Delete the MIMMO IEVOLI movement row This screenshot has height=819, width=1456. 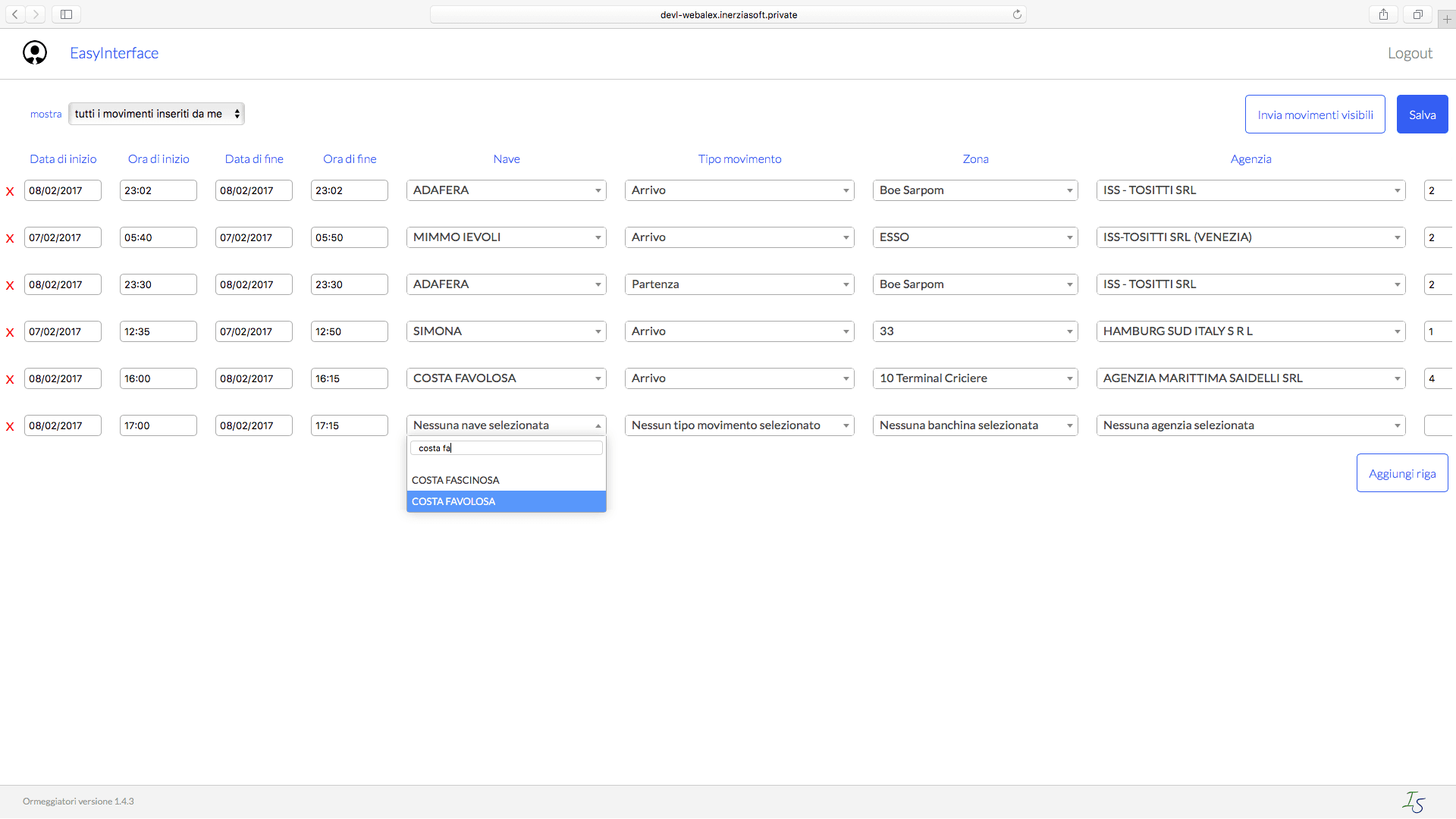point(10,237)
